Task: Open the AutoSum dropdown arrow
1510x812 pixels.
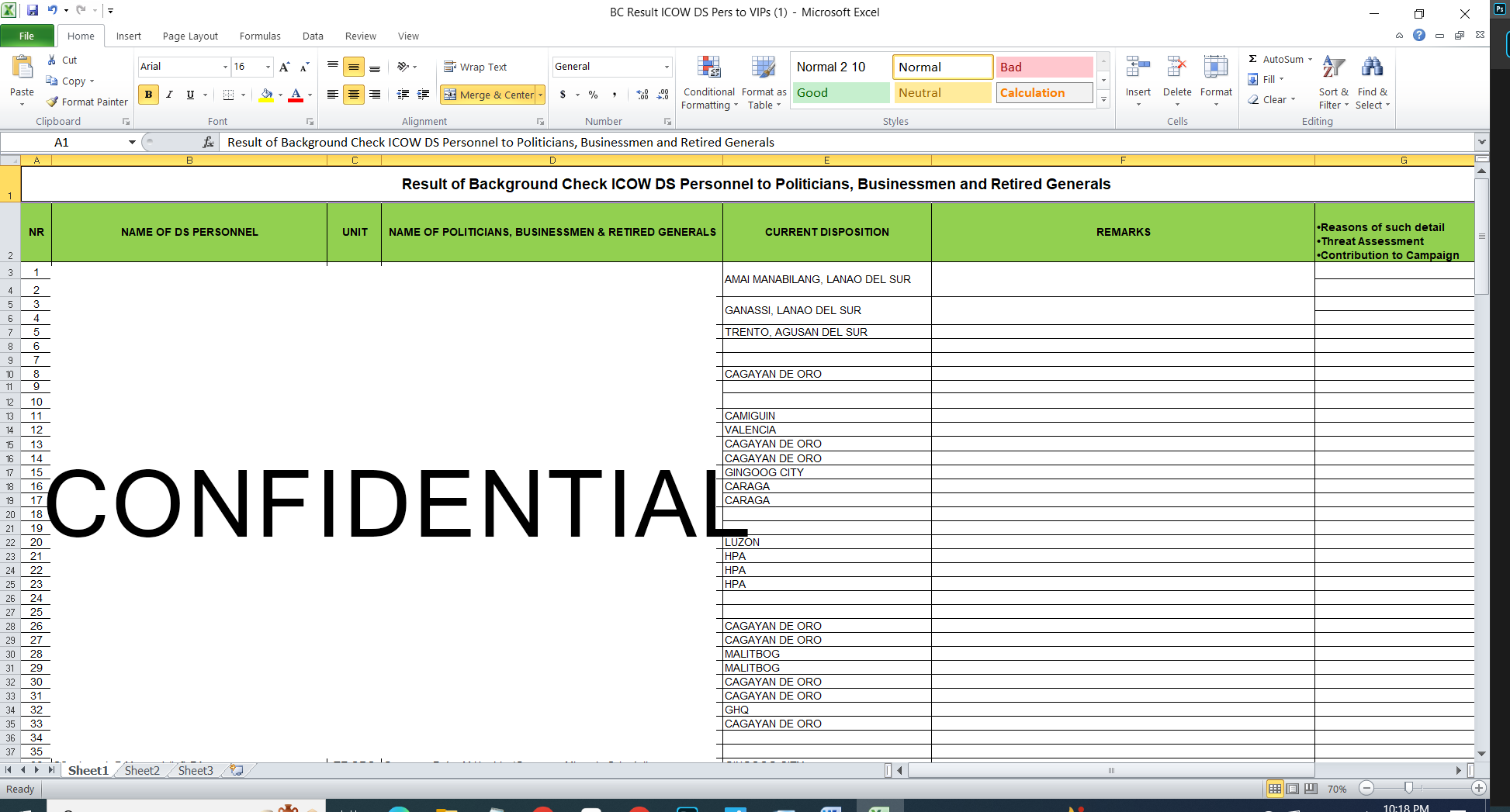Action: coord(1311,59)
